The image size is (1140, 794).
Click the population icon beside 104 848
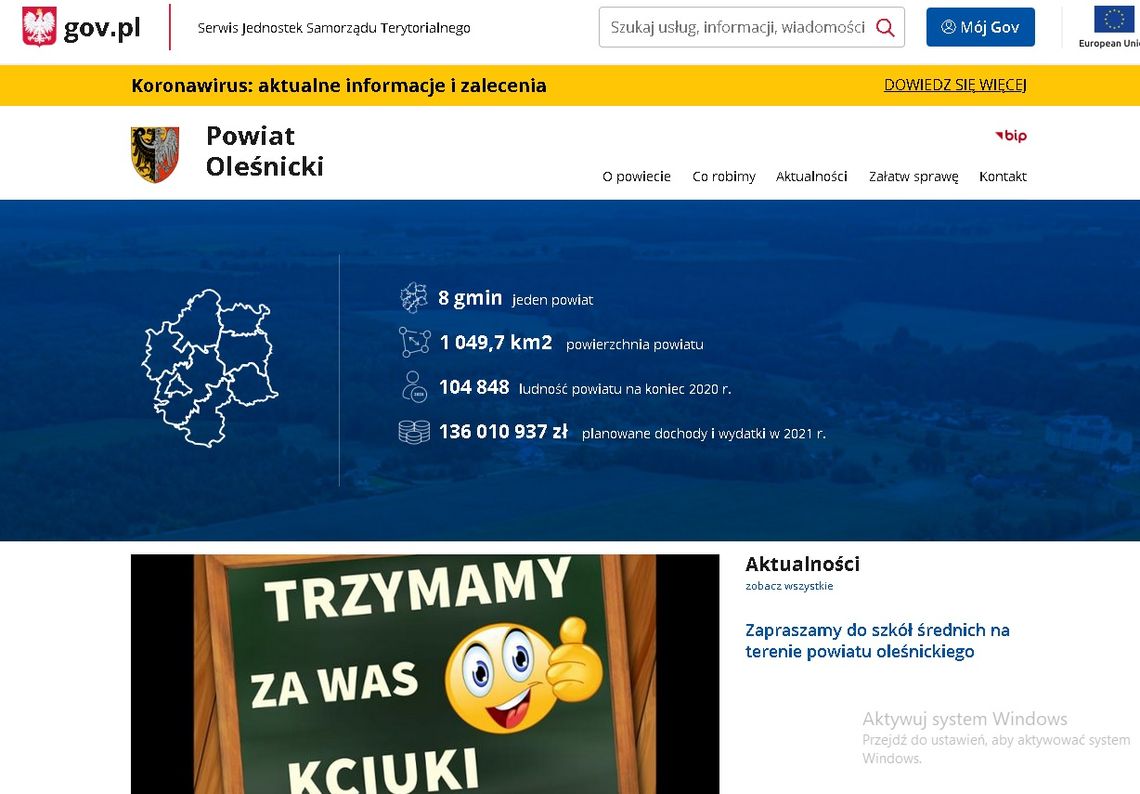coord(413,387)
